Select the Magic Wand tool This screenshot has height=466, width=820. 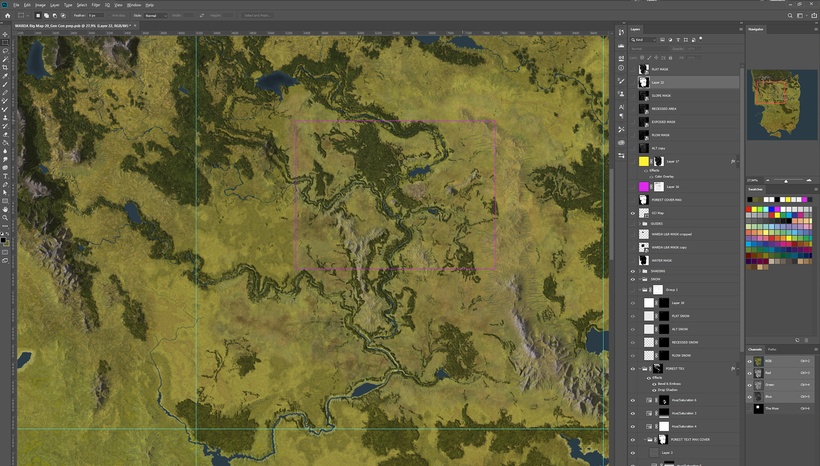click(5, 60)
